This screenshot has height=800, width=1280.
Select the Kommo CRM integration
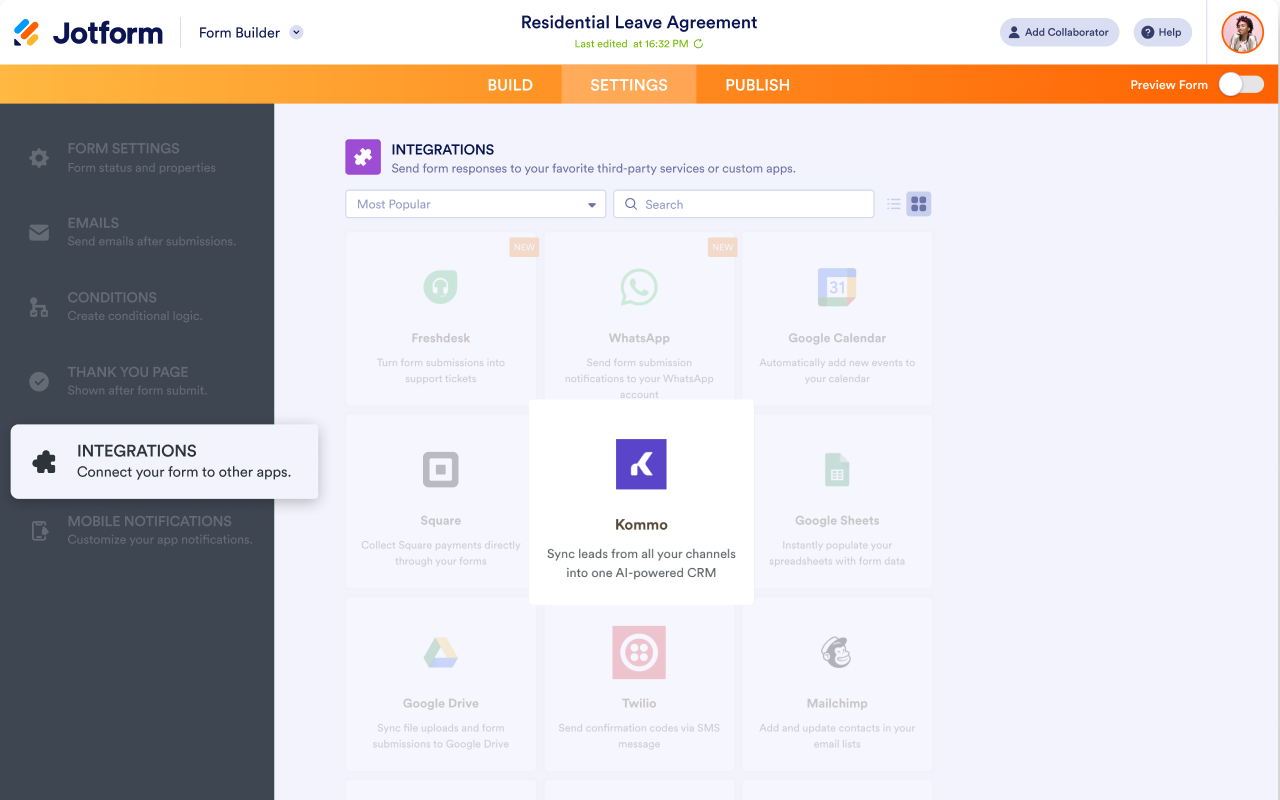tap(640, 500)
